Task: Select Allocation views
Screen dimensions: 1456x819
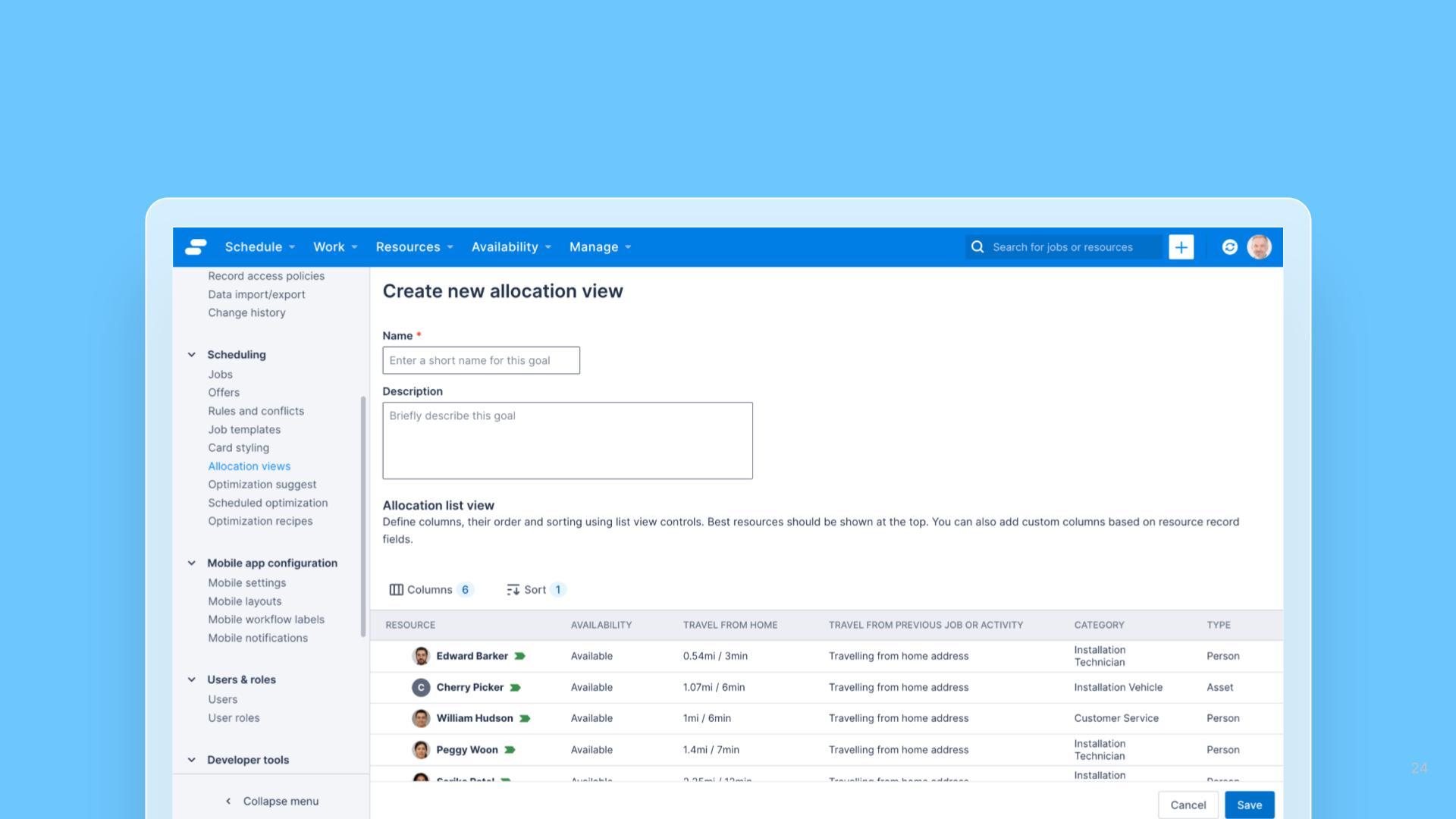Action: point(249,466)
